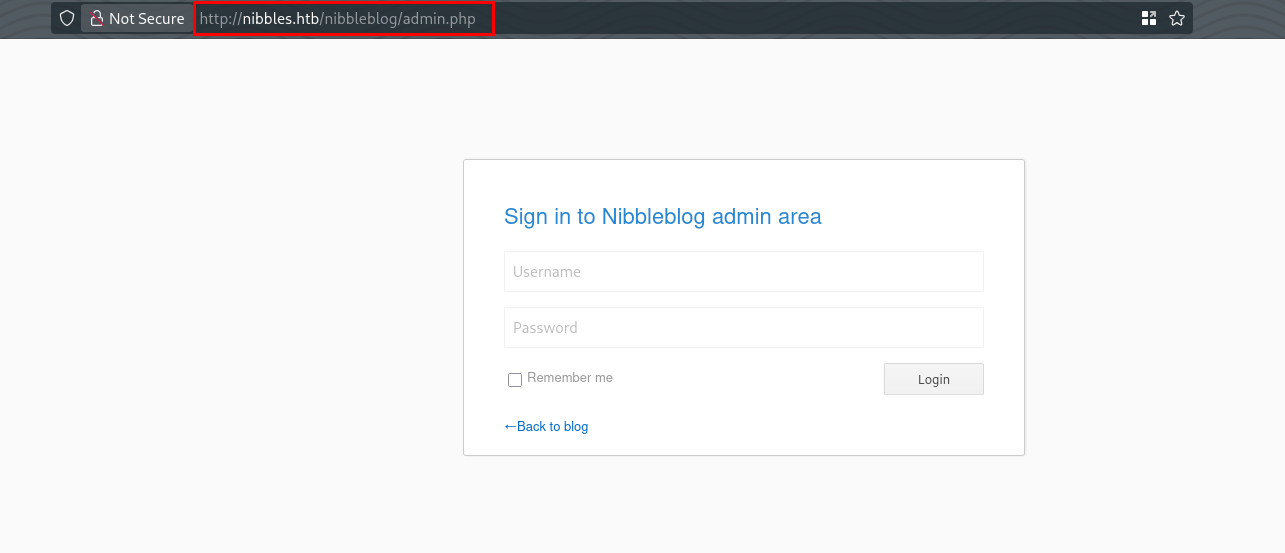This screenshot has width=1285, height=553.
Task: Bookmark this page with the star icon
Action: pyautogui.click(x=1177, y=18)
